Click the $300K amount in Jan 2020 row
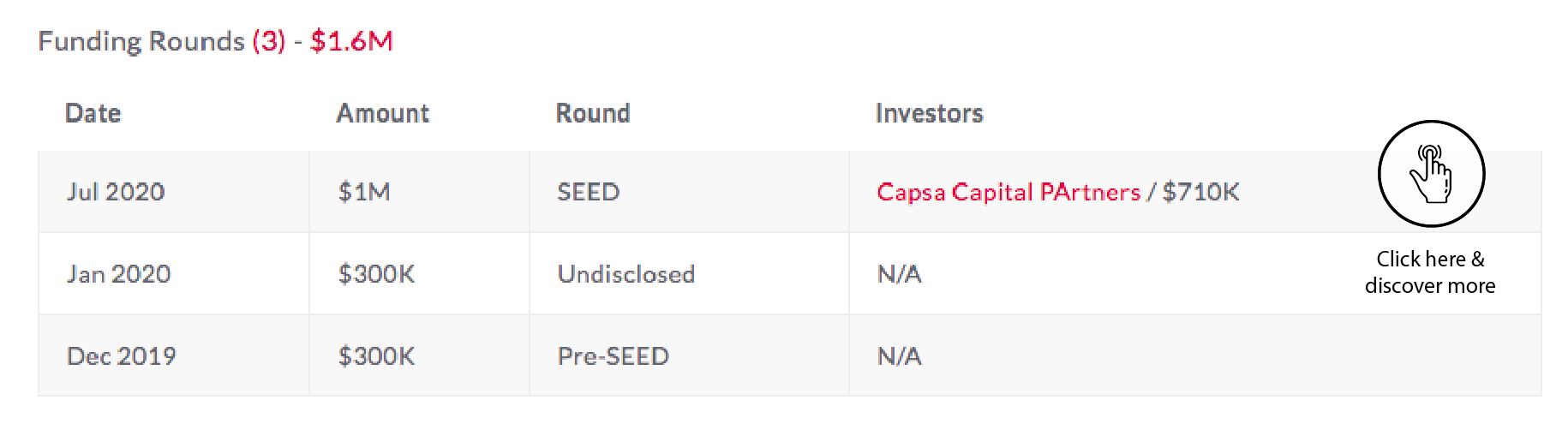Image resolution: width=1568 pixels, height=424 pixels. (x=376, y=274)
